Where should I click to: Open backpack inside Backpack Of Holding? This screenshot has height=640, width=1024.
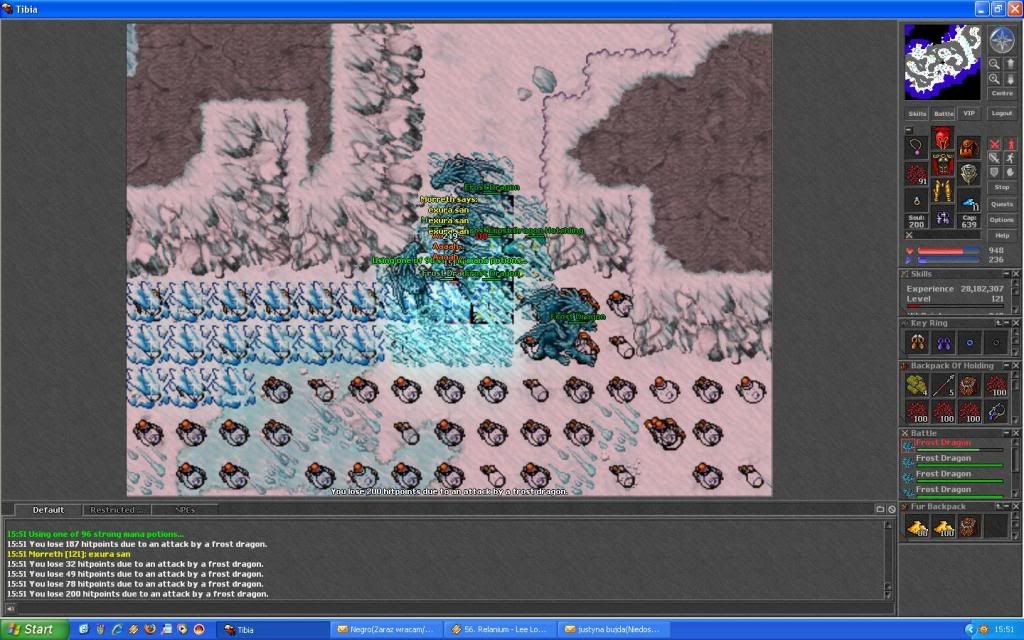[x=969, y=385]
